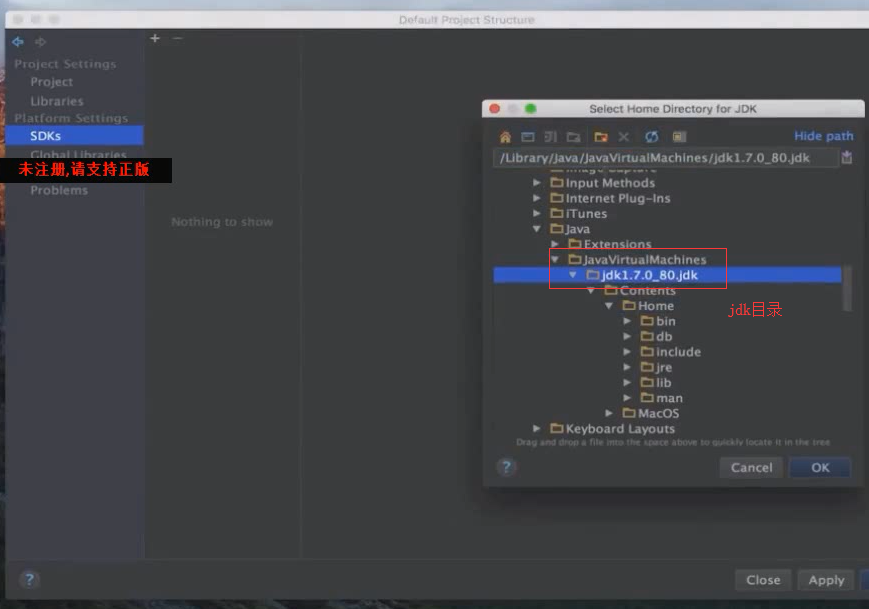Viewport: 869px width, 609px height.
Task: Click the New Folder icon in chooser toolbar
Action: point(601,136)
